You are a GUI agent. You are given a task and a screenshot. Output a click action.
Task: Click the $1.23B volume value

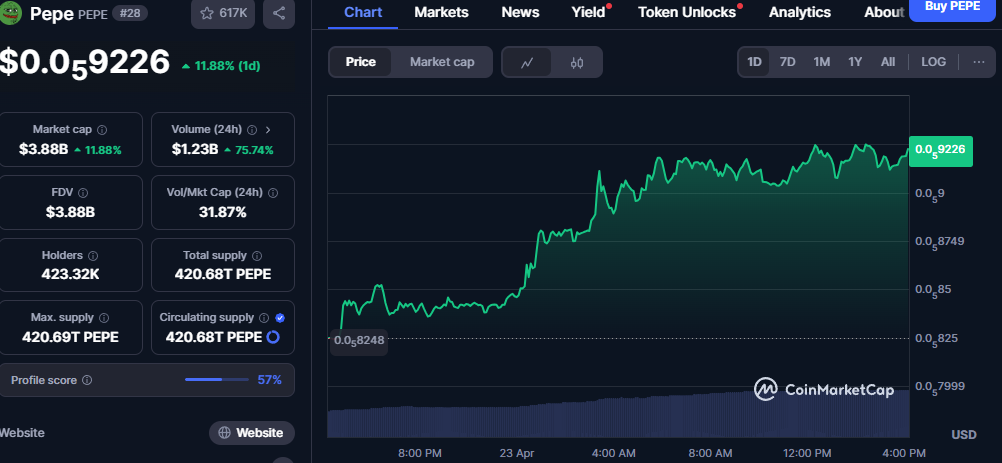(x=195, y=150)
